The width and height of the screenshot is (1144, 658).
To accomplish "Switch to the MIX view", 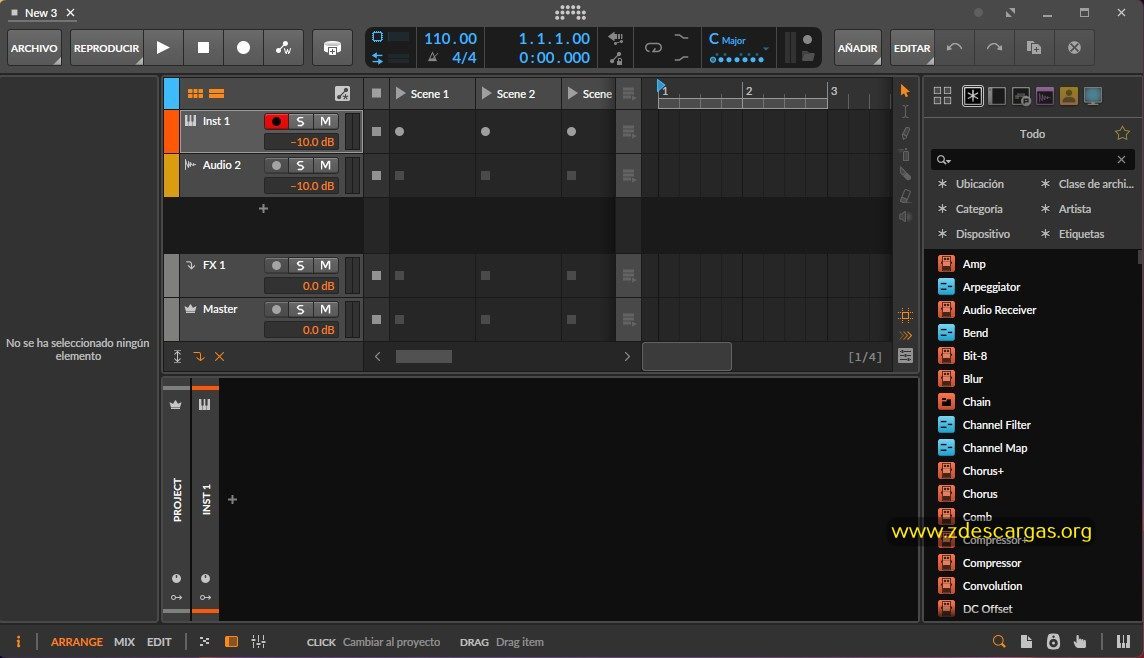I will tap(124, 642).
